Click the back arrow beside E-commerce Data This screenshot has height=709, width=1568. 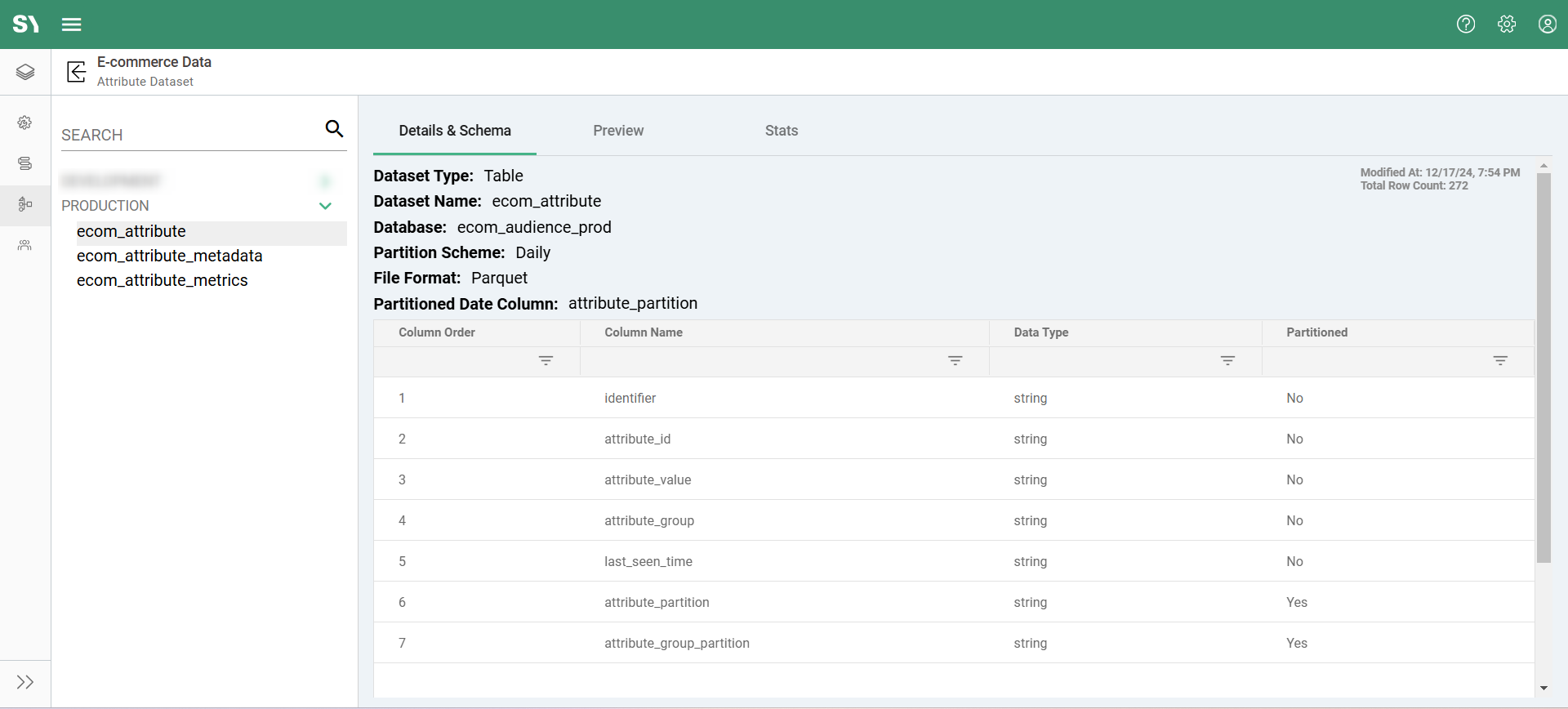76,72
